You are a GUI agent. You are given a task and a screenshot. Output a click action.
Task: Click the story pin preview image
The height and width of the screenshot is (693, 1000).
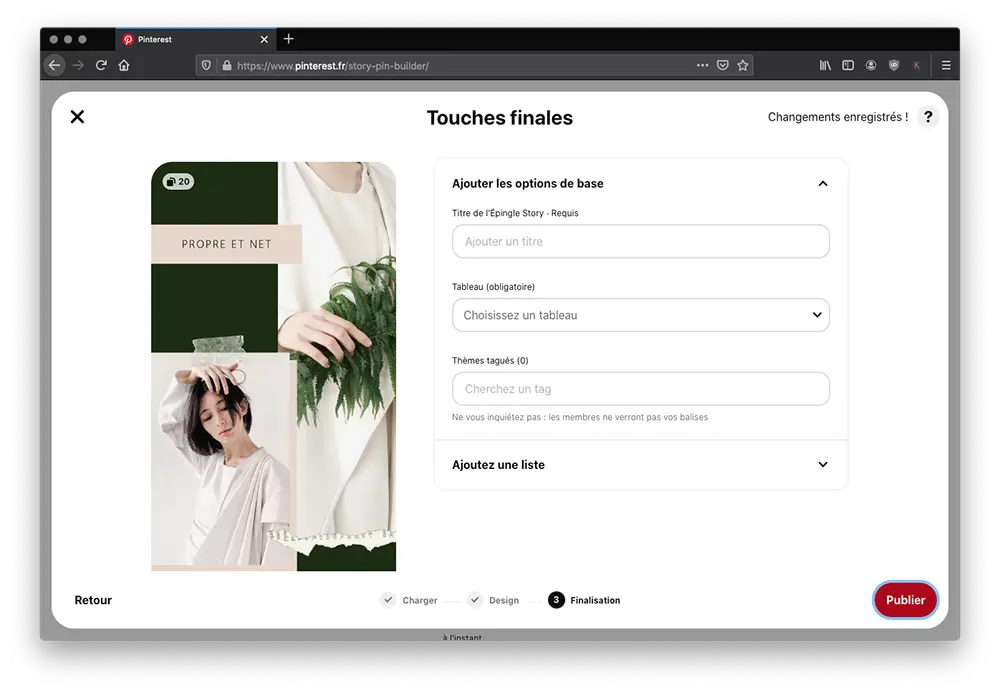[x=274, y=367]
